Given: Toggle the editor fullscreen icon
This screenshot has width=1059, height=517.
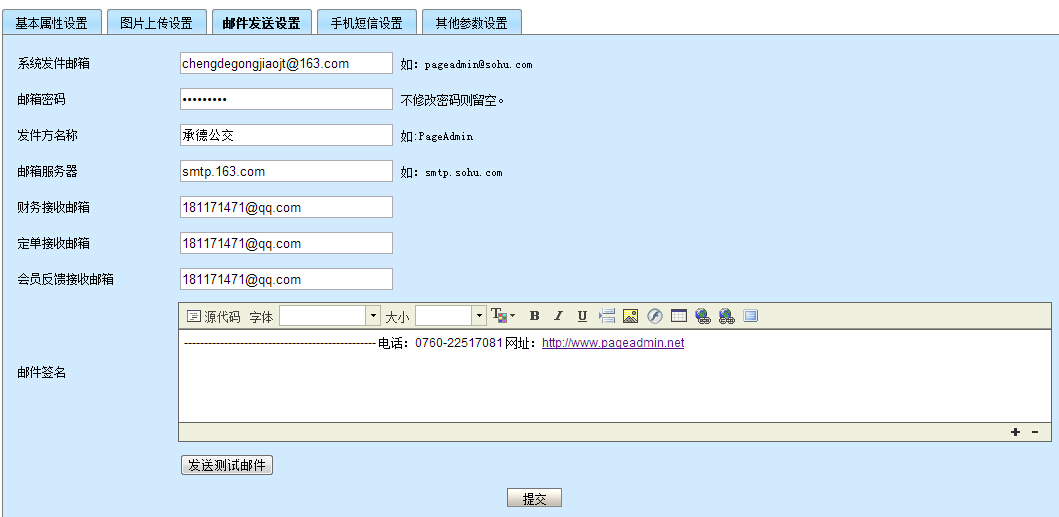Looking at the screenshot, I should (x=751, y=316).
